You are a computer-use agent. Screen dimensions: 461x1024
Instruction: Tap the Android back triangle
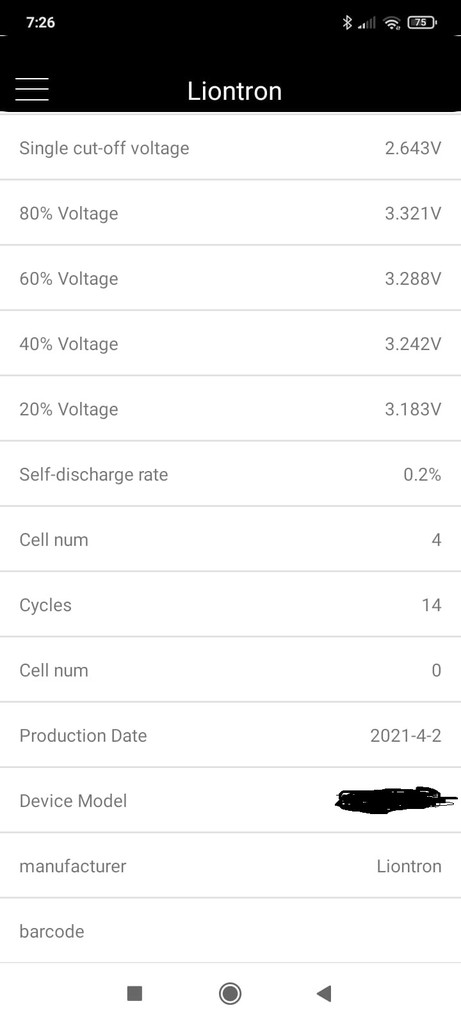point(324,993)
